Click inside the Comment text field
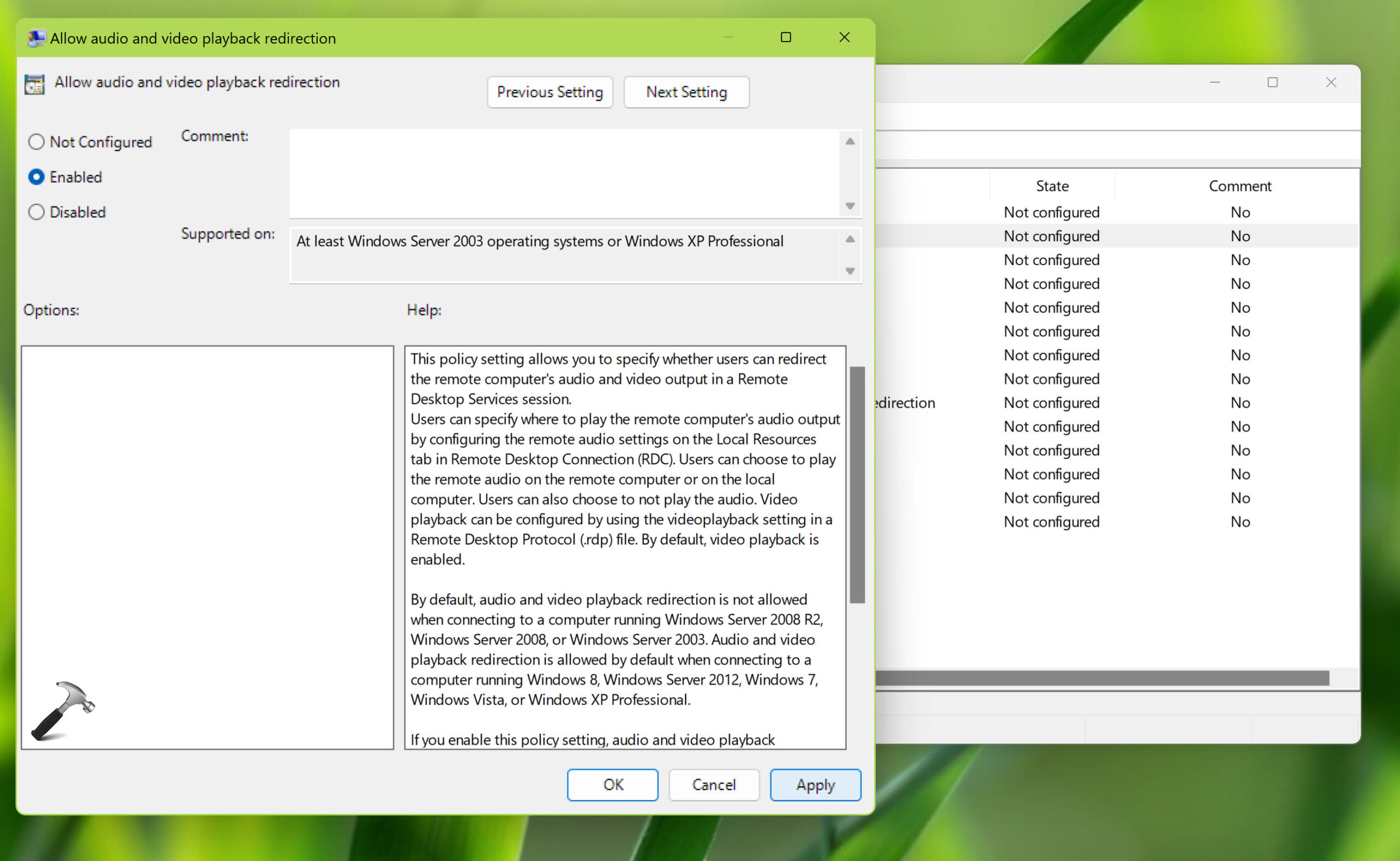The width and height of the screenshot is (1400, 861). pyautogui.click(x=563, y=173)
